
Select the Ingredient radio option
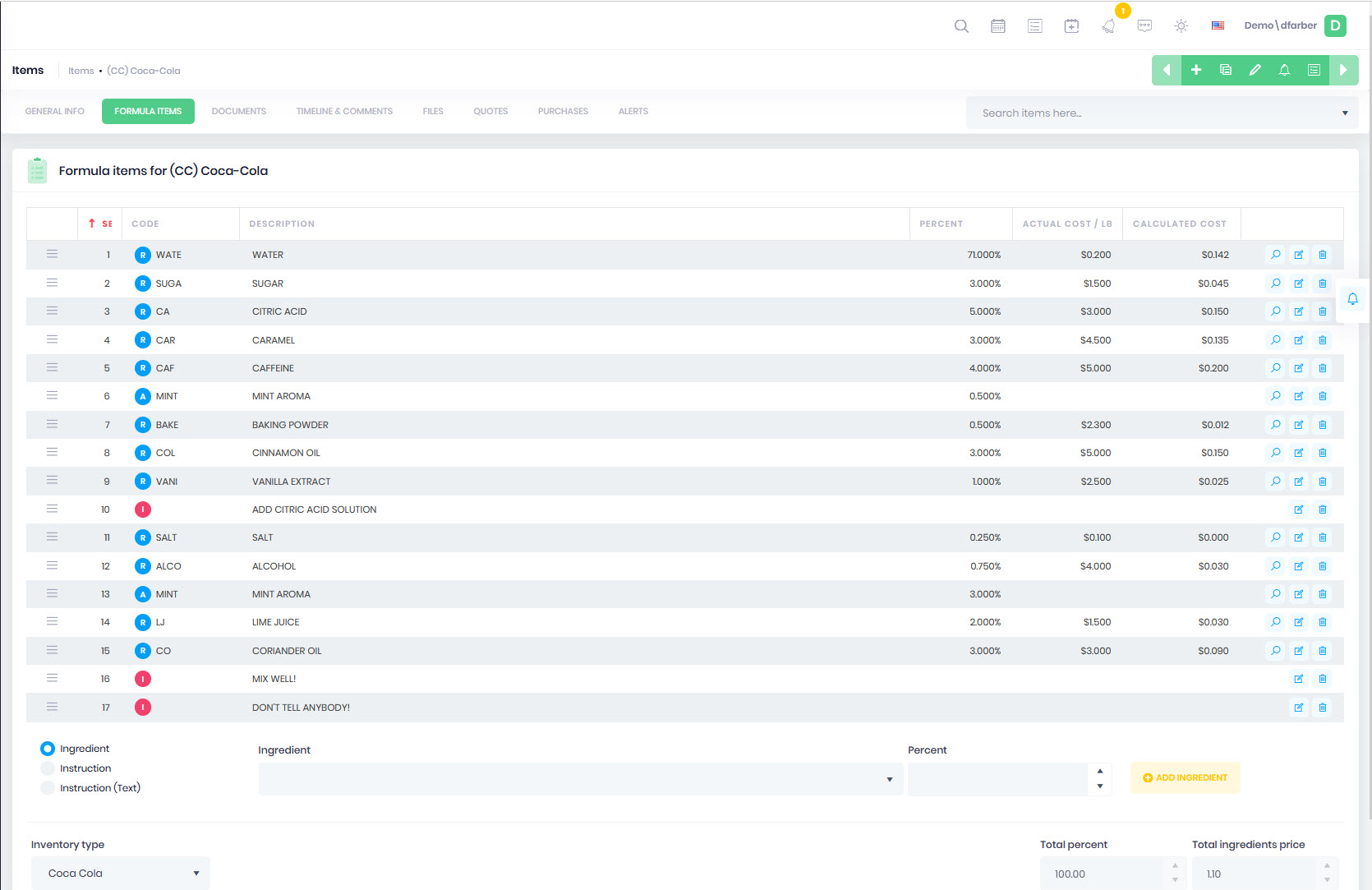click(48, 749)
